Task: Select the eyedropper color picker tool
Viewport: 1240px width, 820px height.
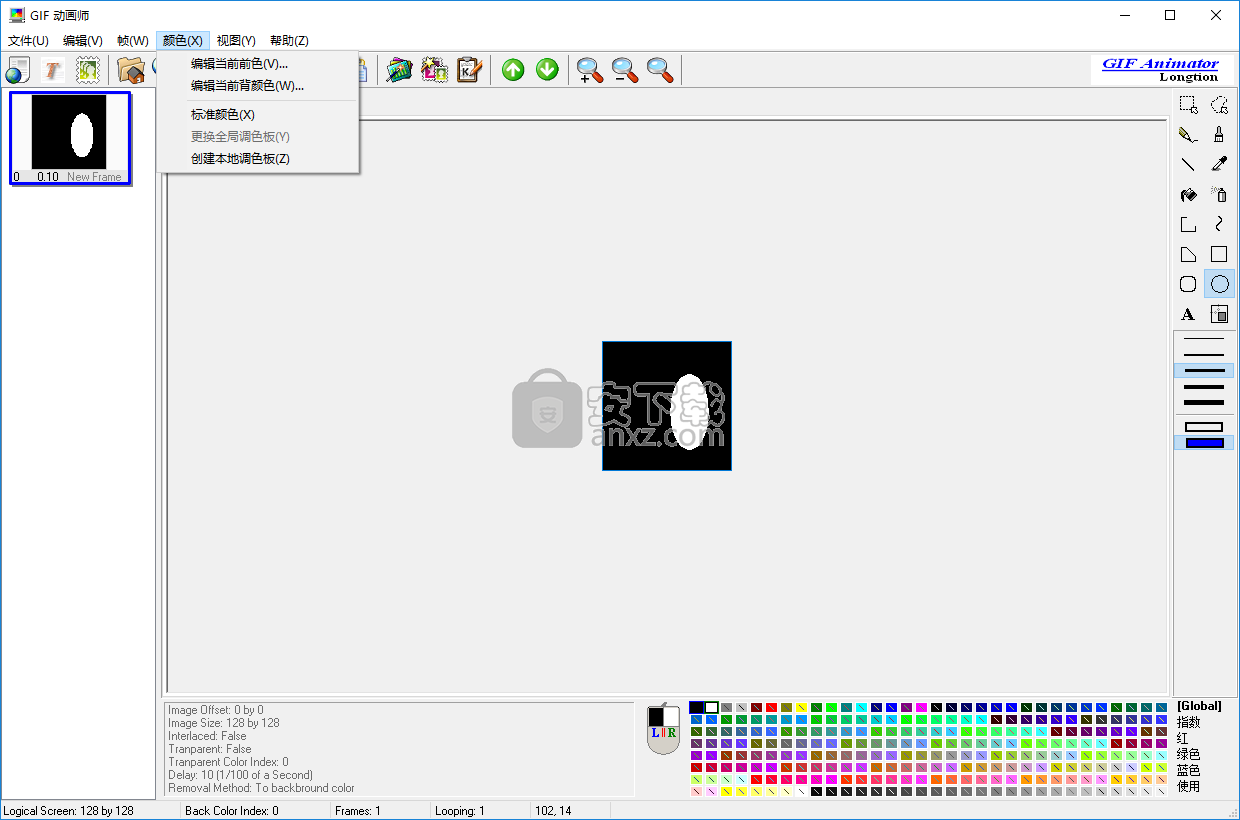Action: pos(1219,164)
